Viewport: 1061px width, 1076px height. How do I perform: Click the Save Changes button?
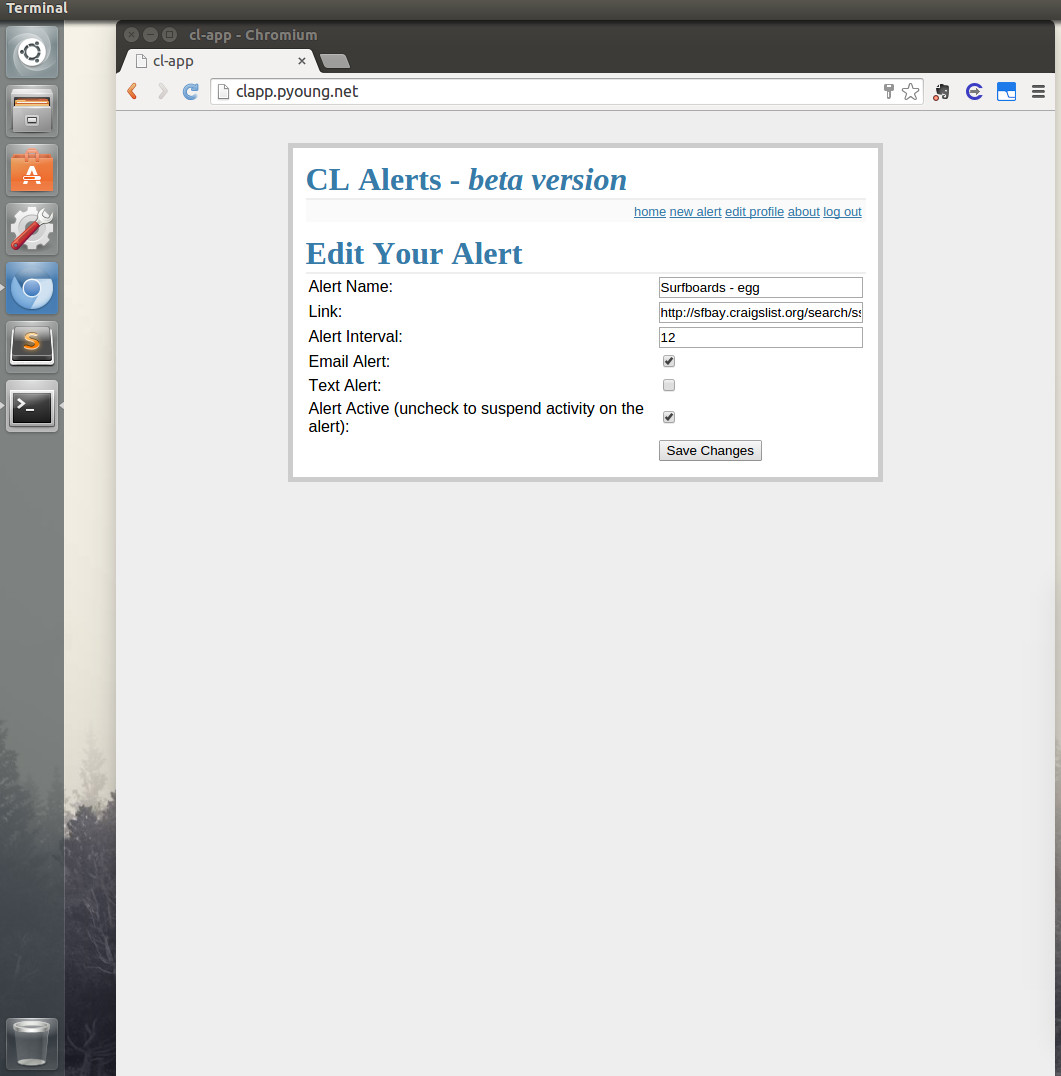[710, 451]
